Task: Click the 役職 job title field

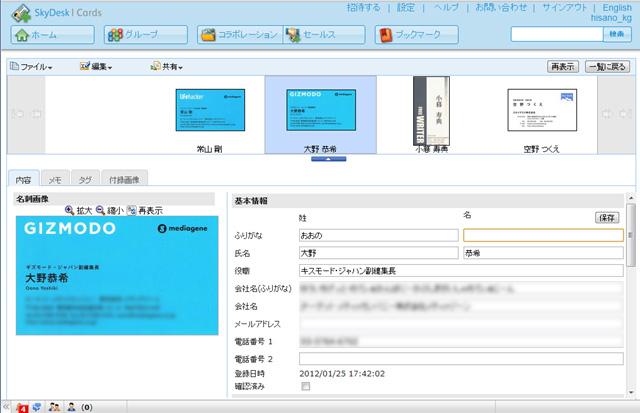Action: click(461, 271)
